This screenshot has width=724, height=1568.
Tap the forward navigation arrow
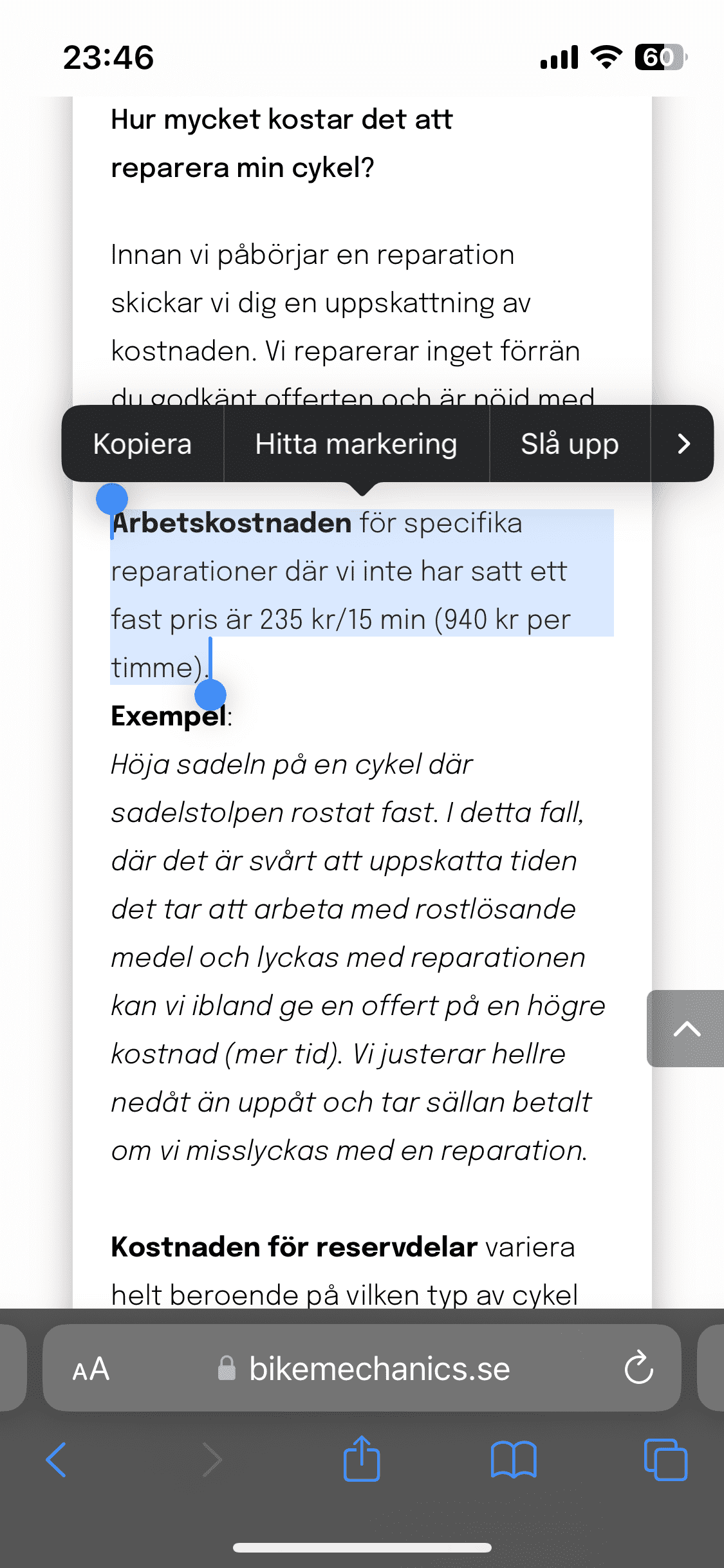coord(211,1460)
